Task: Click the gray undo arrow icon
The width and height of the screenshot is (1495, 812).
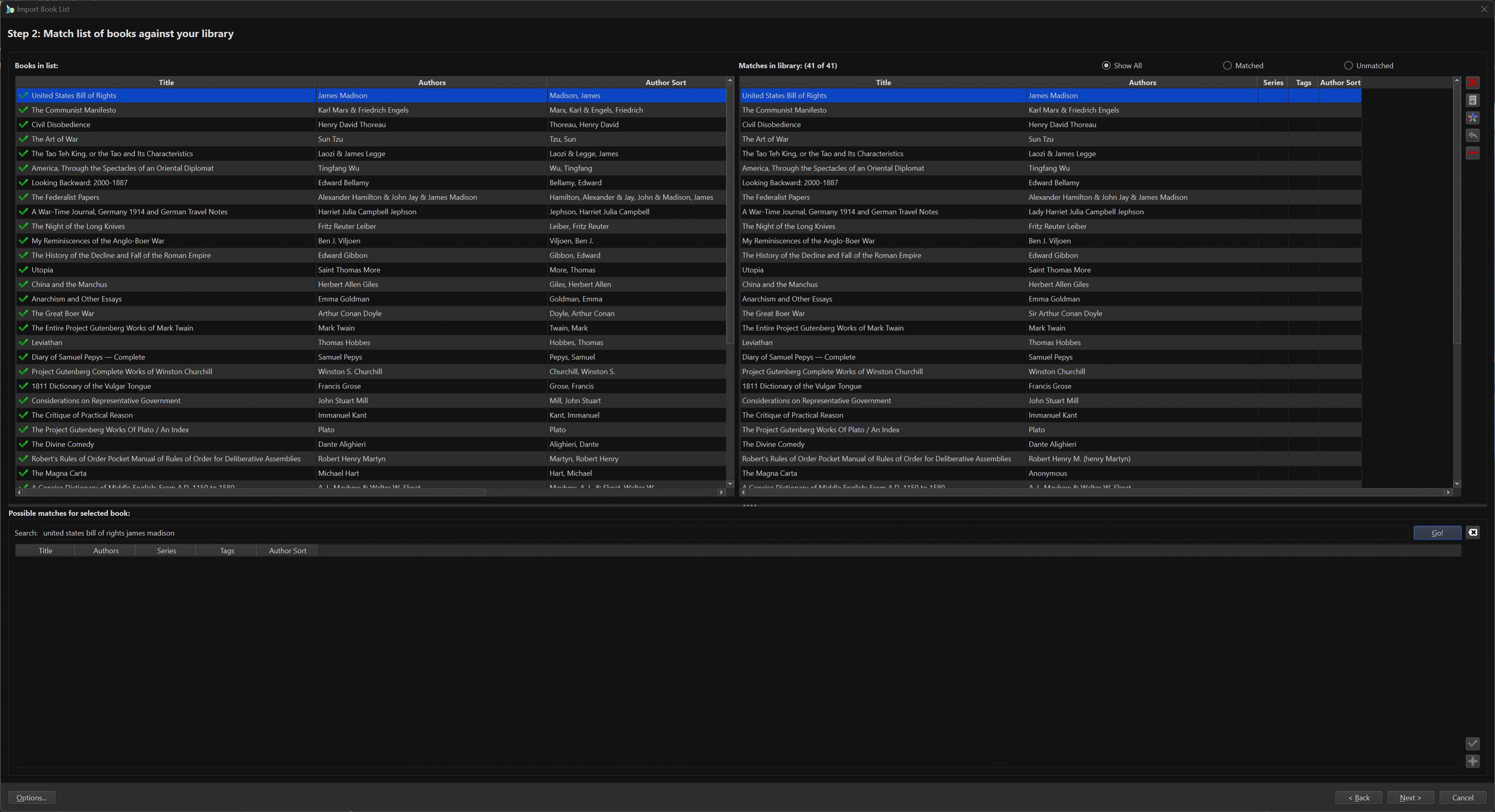Action: (x=1472, y=136)
